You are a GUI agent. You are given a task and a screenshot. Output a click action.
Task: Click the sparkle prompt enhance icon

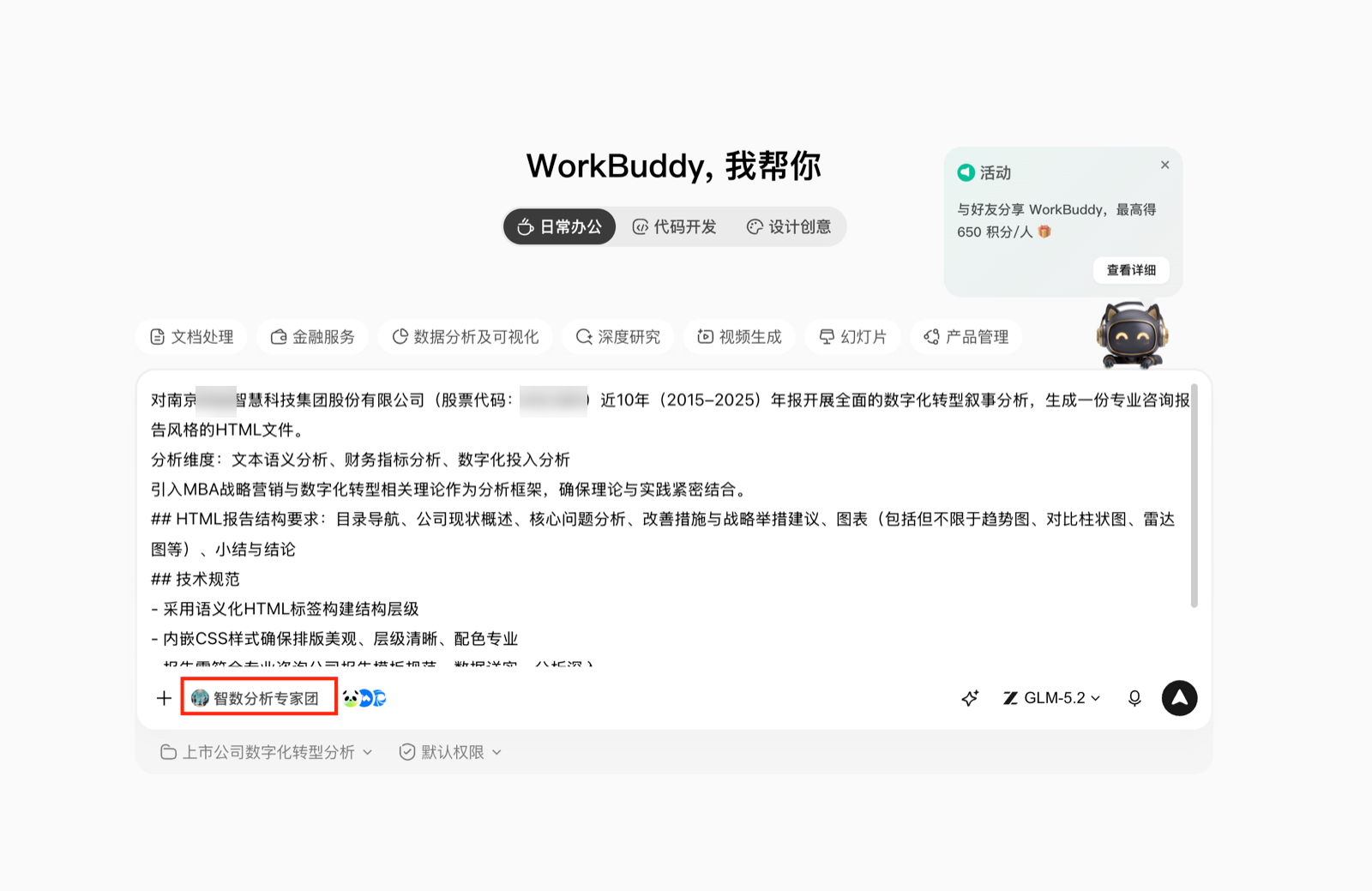(970, 698)
